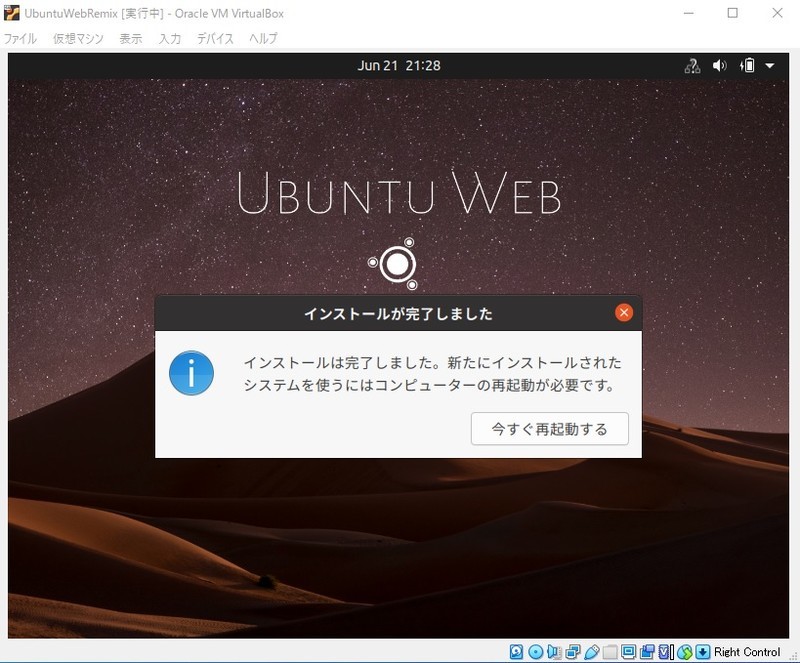
Task: Expand the system menu arrow in the top bar
Action: [x=770, y=65]
